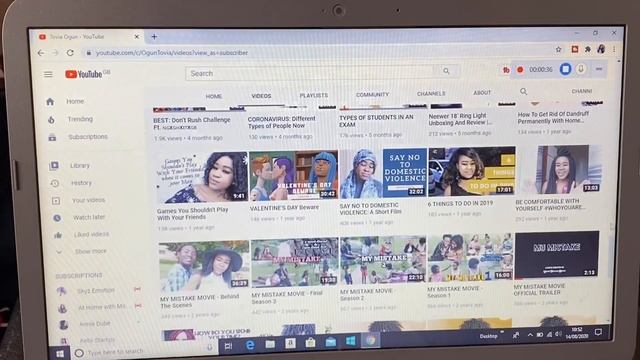
Task: Open My Mistake Movie Season 2 thumbnail
Action: pyautogui.click(x=383, y=260)
